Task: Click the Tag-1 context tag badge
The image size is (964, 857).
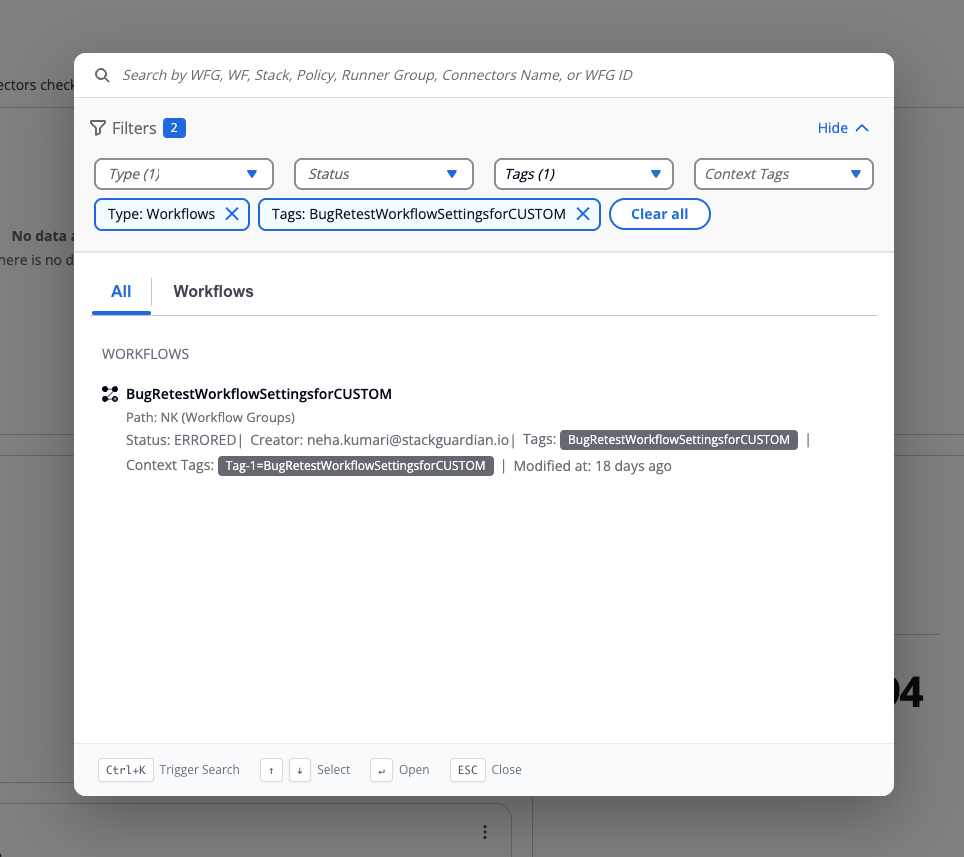Action: click(x=356, y=466)
